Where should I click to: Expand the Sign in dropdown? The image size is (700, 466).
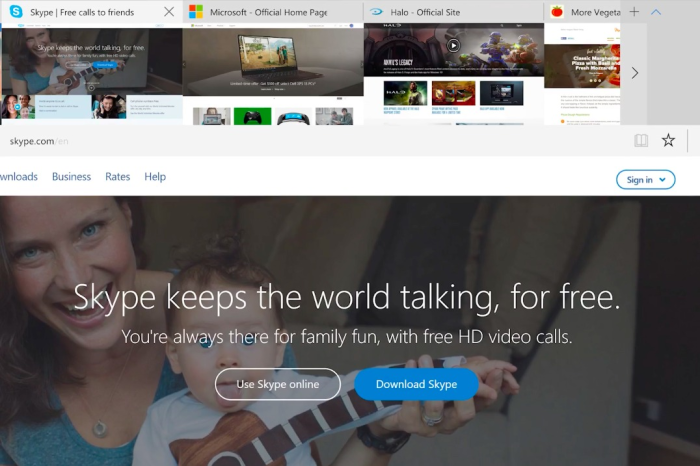tap(646, 179)
